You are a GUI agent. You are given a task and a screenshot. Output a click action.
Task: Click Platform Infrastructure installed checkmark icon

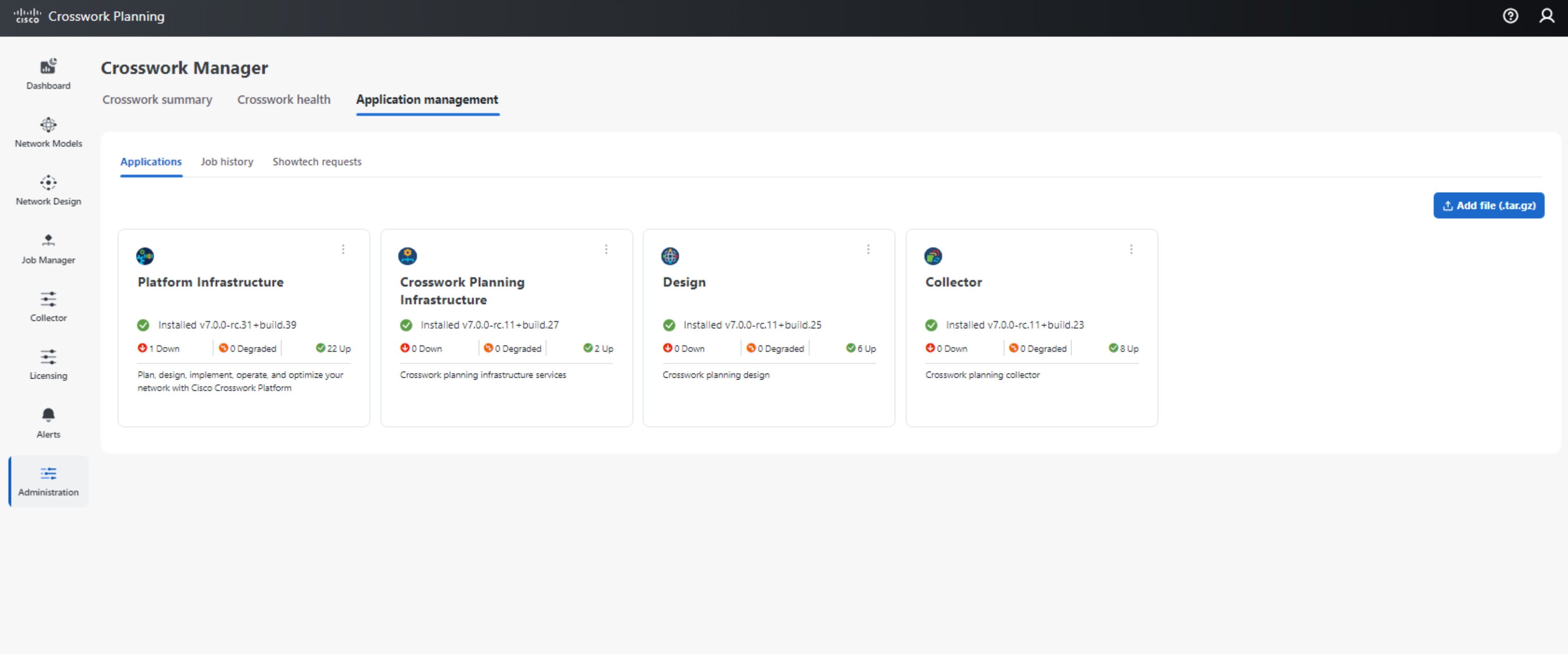coord(143,326)
